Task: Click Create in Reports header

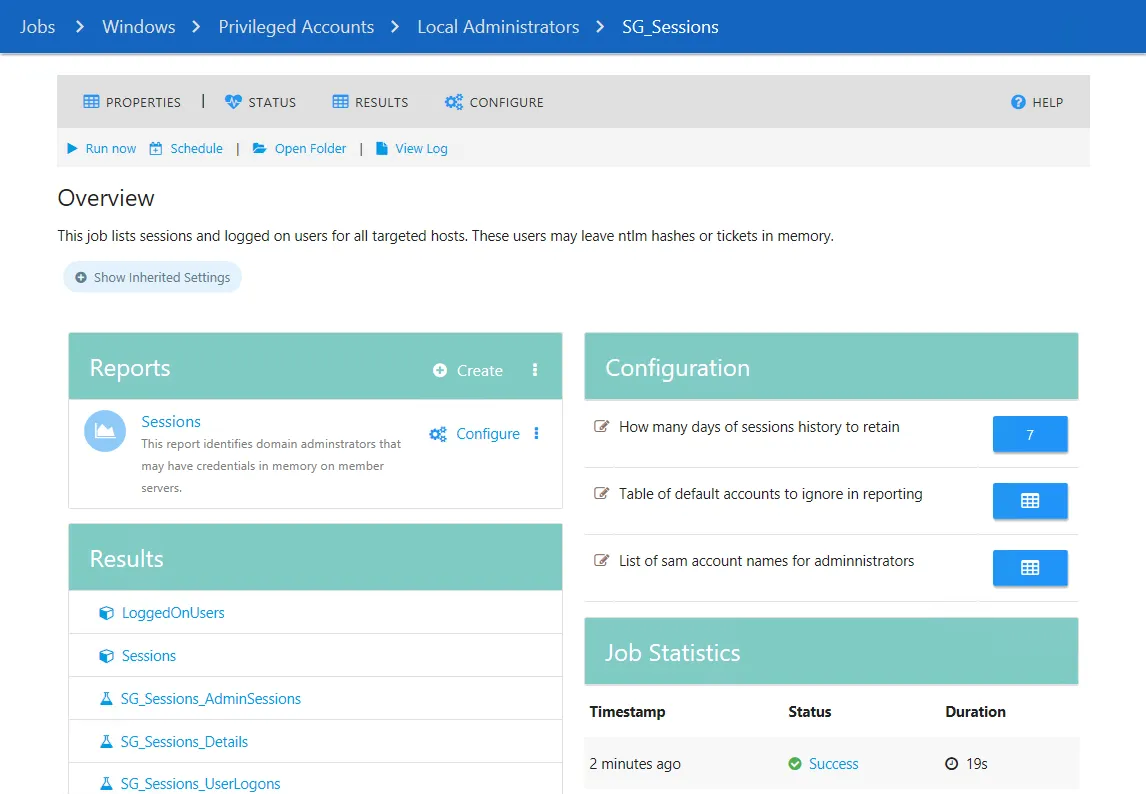Action: 479,371
